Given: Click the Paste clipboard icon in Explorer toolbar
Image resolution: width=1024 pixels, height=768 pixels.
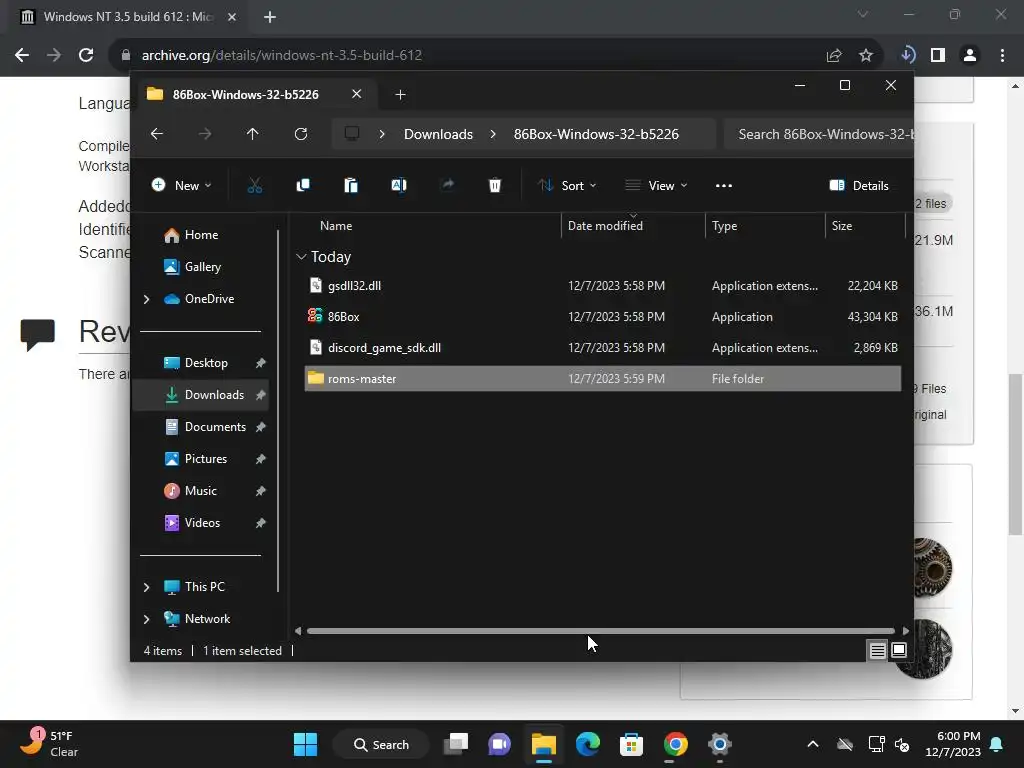Looking at the screenshot, I should click(351, 186).
